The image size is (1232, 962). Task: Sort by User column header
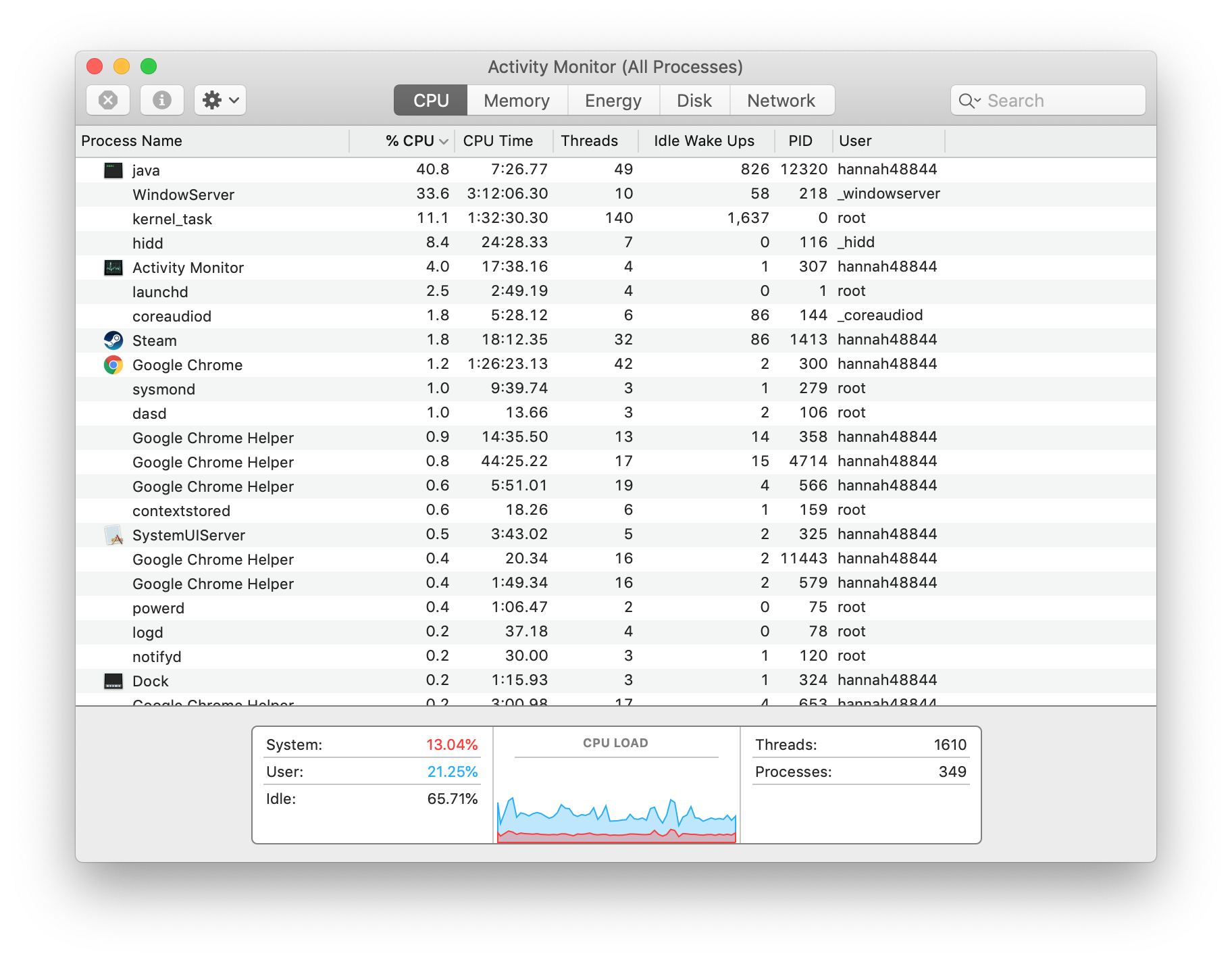pyautogui.click(x=889, y=141)
